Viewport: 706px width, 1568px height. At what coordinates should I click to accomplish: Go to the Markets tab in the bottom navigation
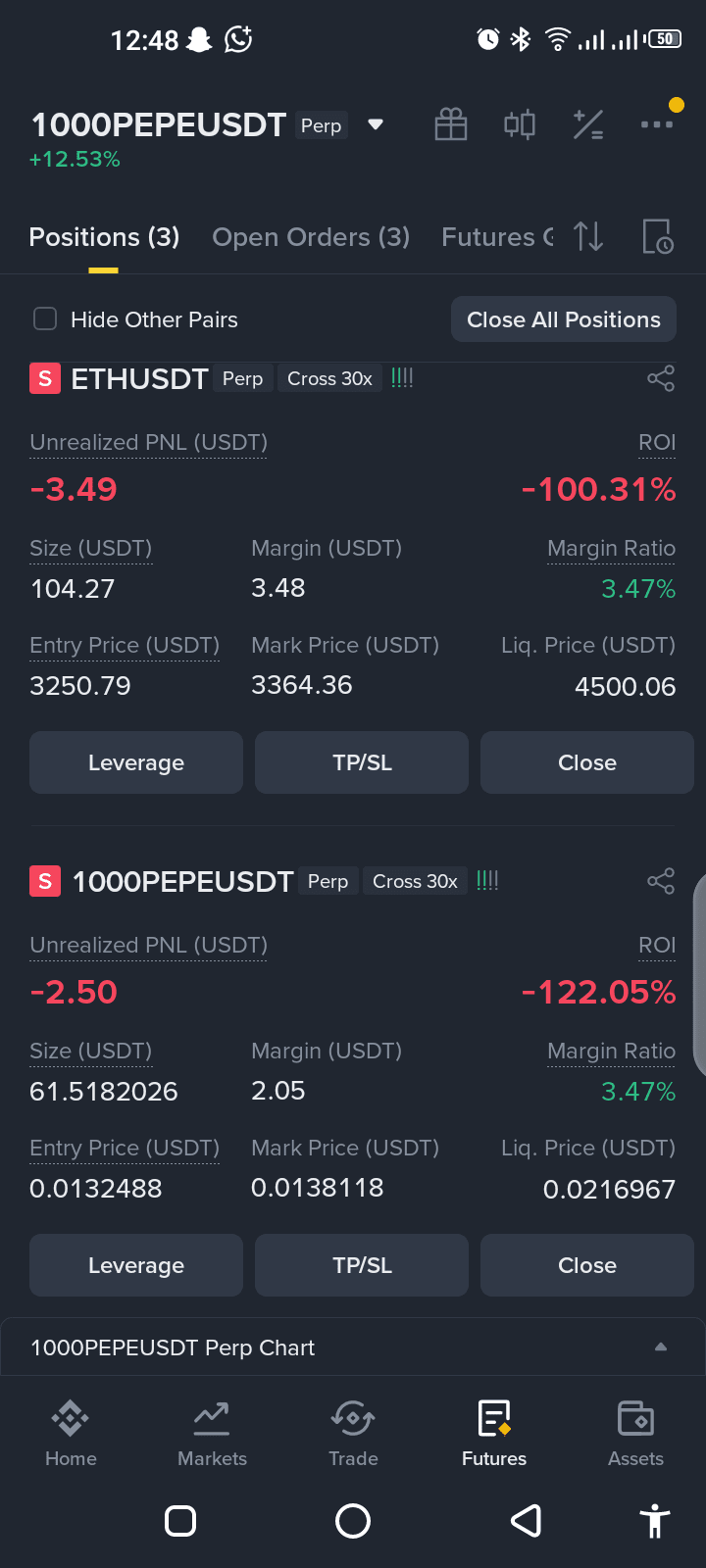click(x=212, y=1434)
